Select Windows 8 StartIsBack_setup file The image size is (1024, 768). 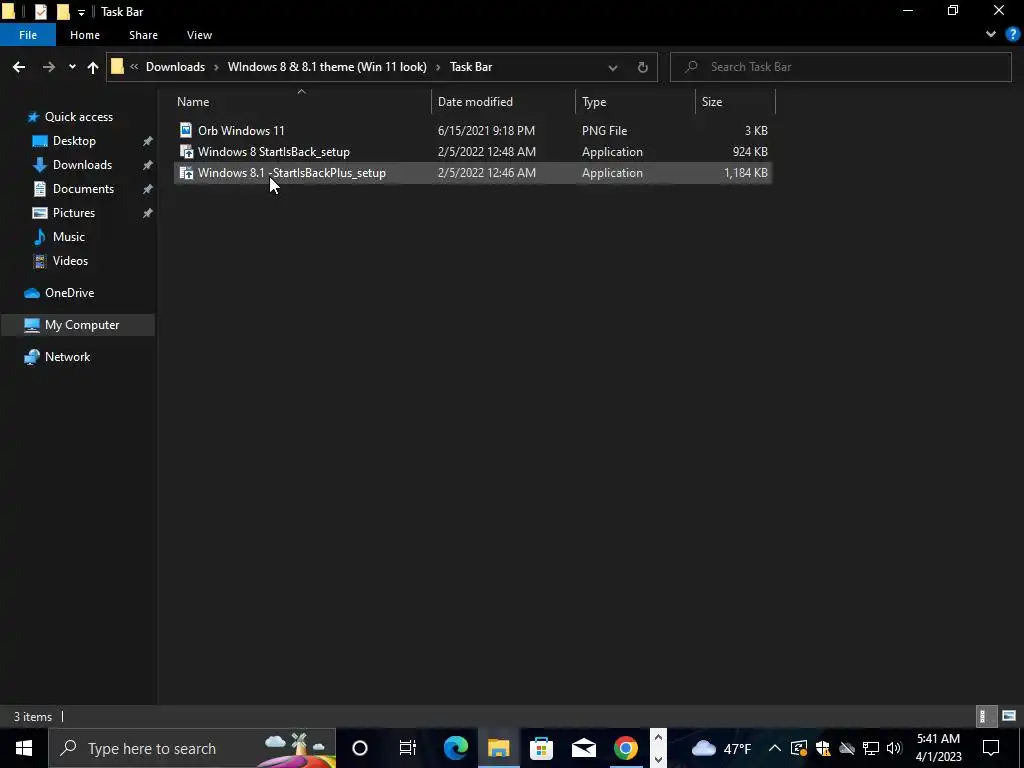pos(274,152)
